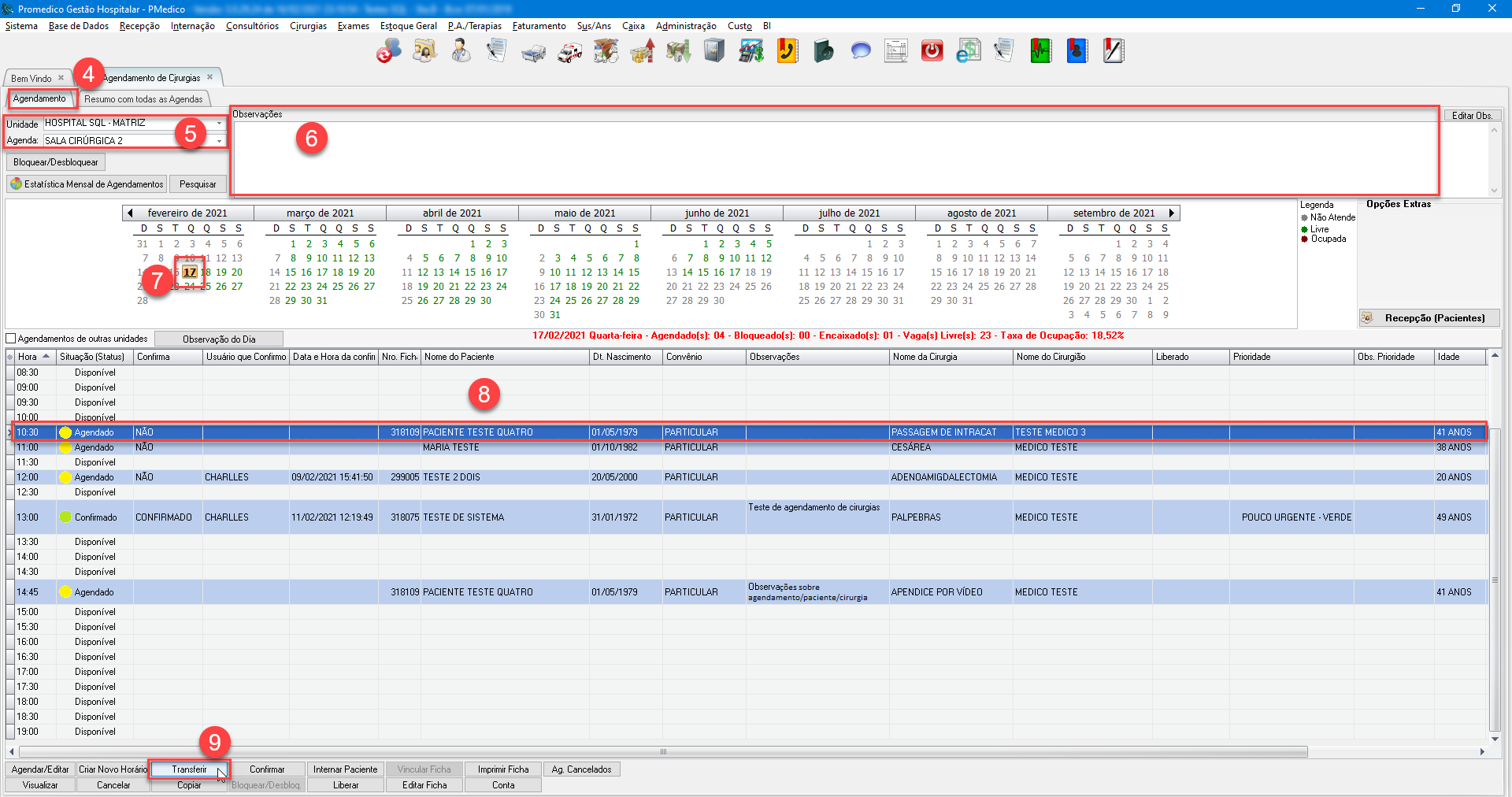The width and height of the screenshot is (1512, 797).
Task: Open the Unidade dropdown
Action: (219, 124)
